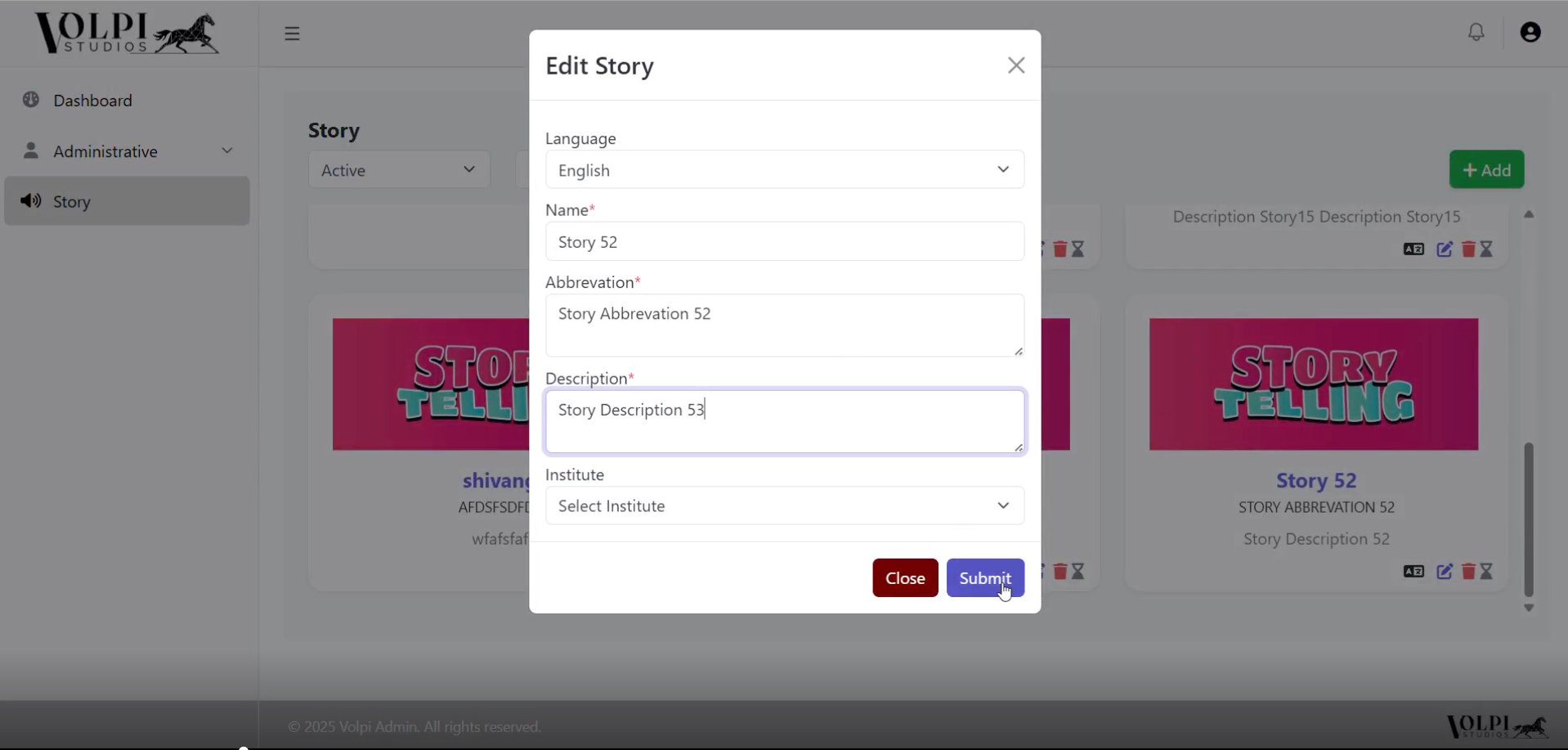1568x750 pixels.
Task: Click the green Add button
Action: [x=1485, y=170]
